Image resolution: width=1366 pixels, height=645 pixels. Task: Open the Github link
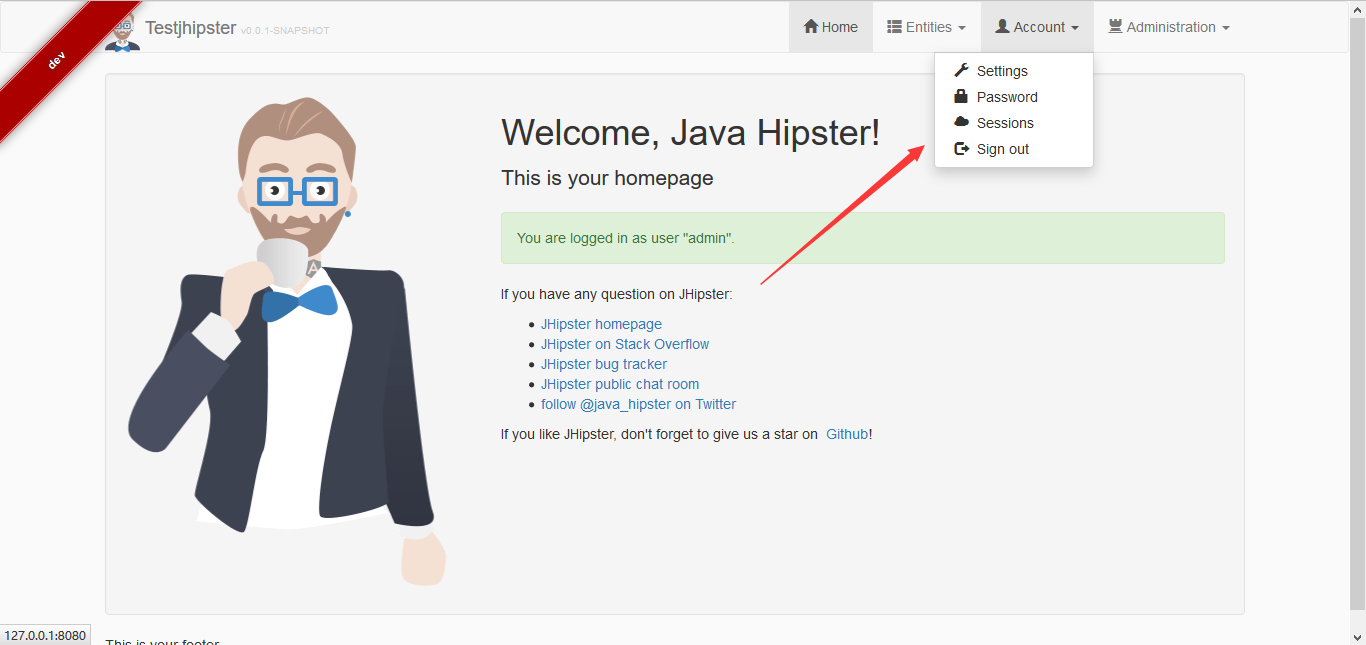click(x=847, y=434)
